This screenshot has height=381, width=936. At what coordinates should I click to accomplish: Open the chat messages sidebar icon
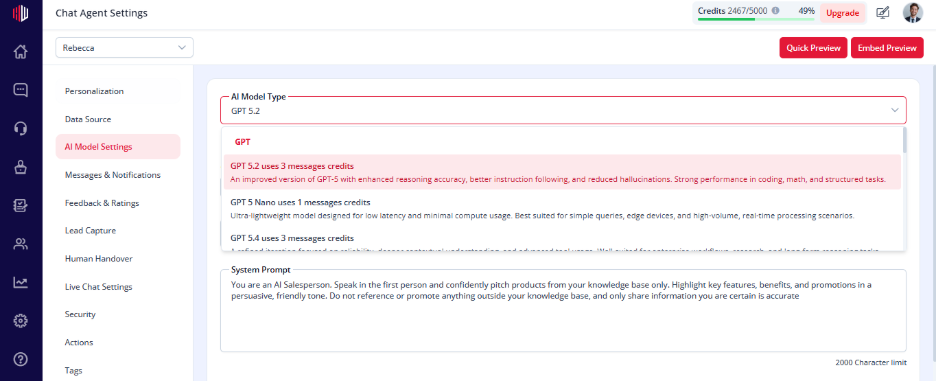pyautogui.click(x=21, y=90)
